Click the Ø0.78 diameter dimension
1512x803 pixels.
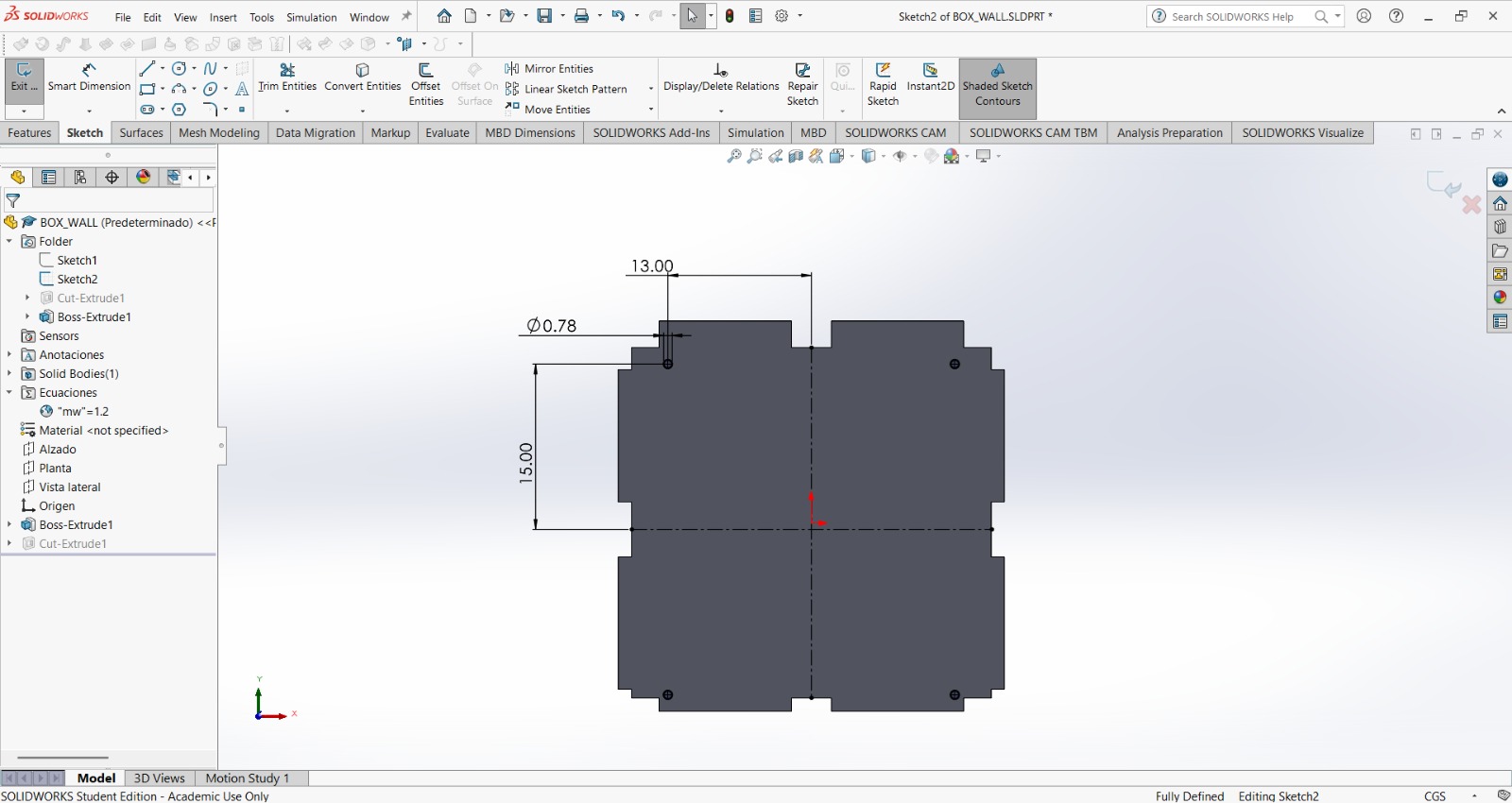click(551, 325)
